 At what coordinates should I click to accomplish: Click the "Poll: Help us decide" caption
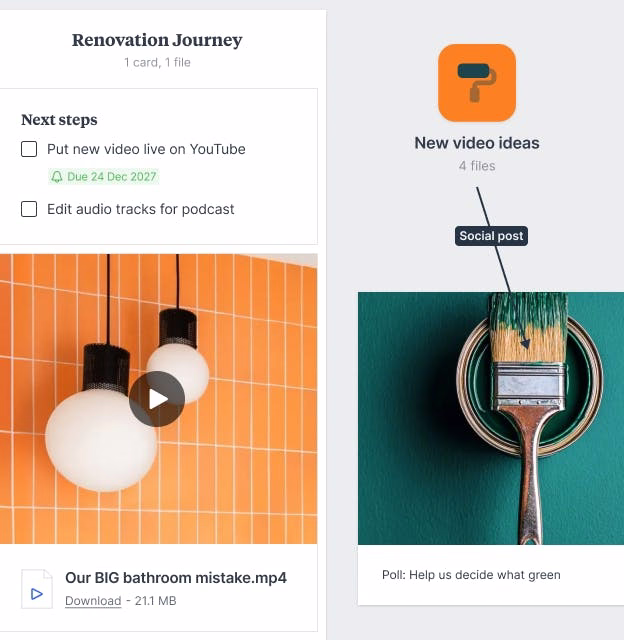coord(471,575)
